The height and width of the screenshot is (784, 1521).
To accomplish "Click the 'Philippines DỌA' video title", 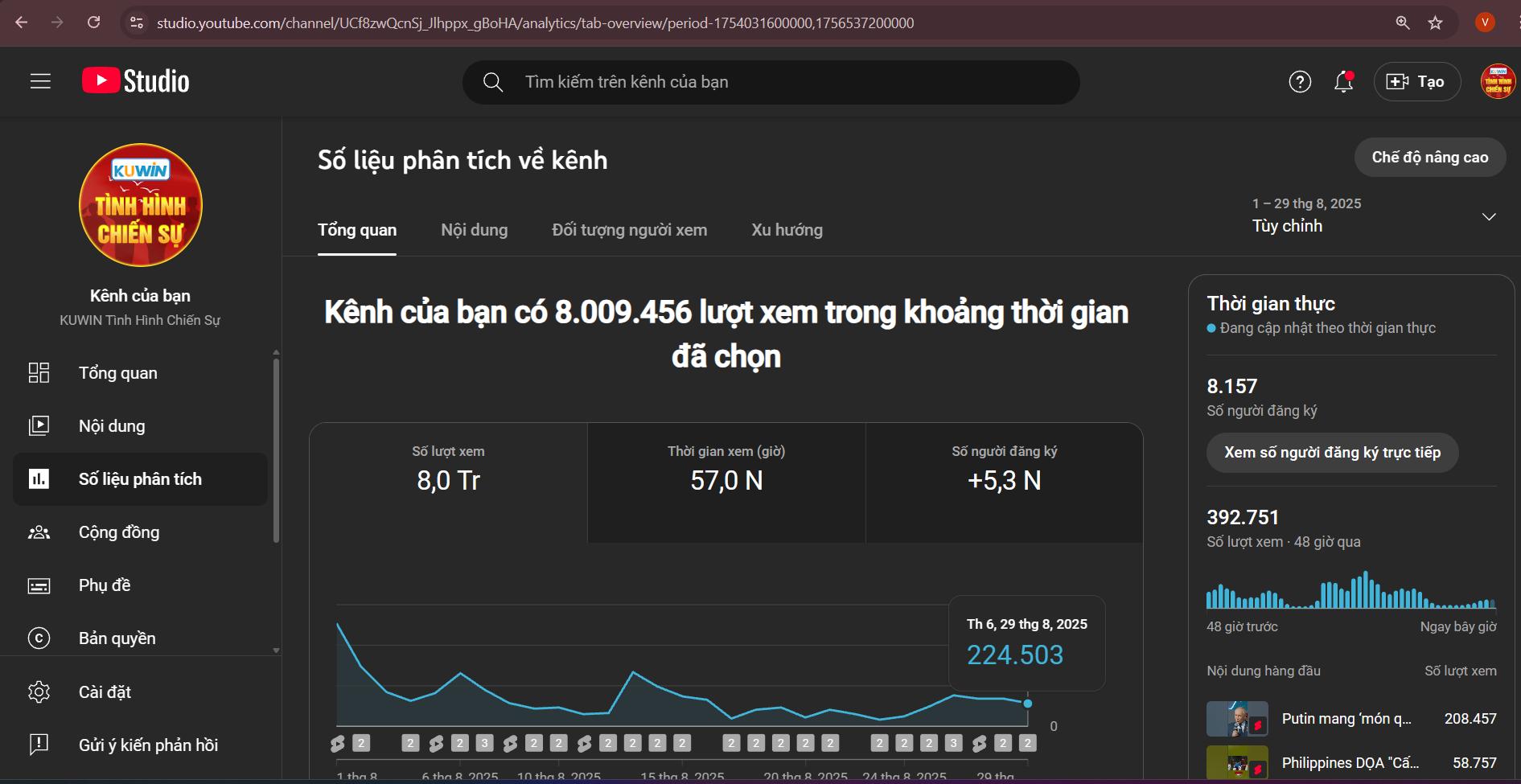I will (1350, 763).
